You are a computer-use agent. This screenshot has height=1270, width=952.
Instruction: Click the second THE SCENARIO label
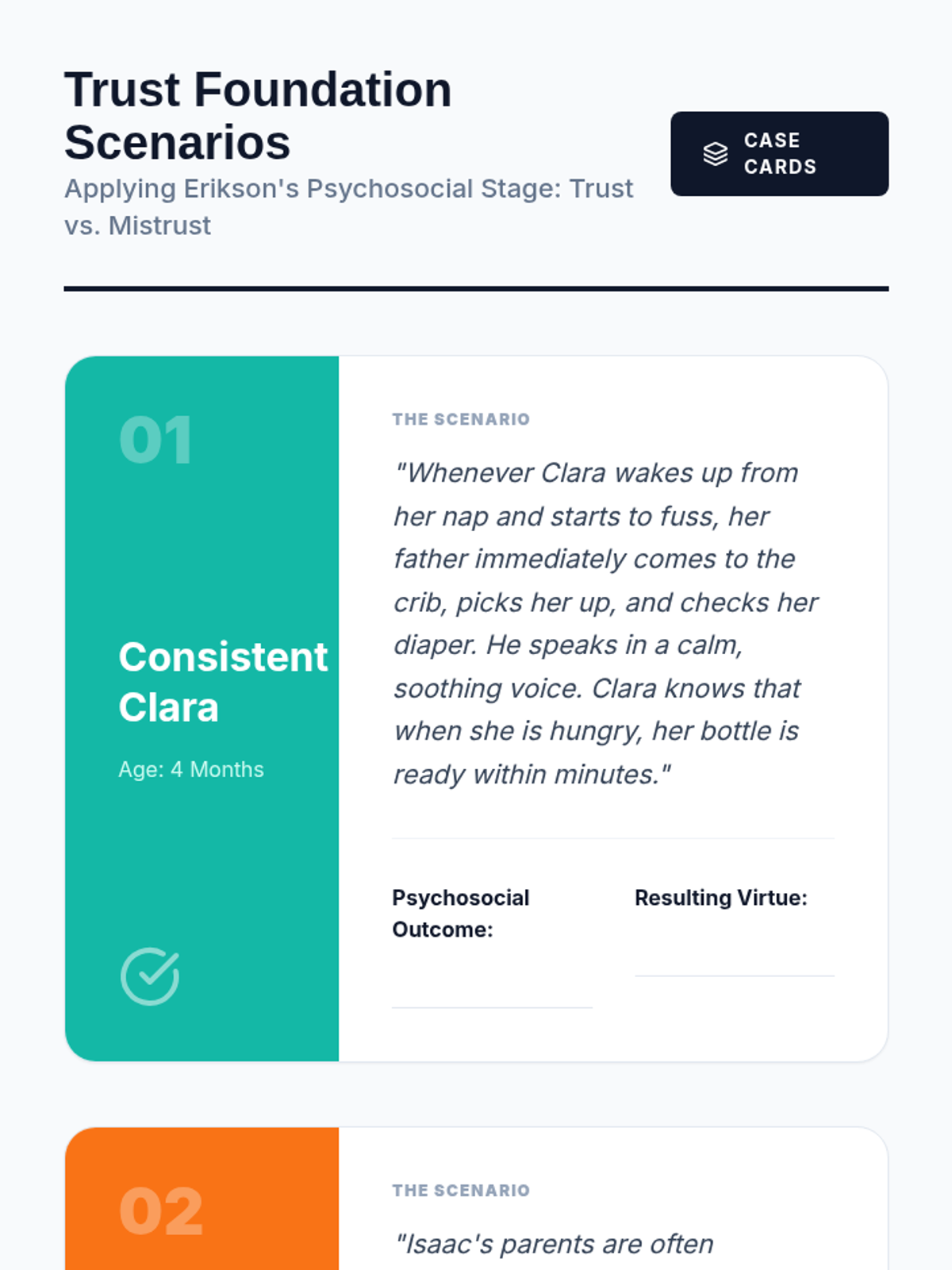(x=461, y=1191)
